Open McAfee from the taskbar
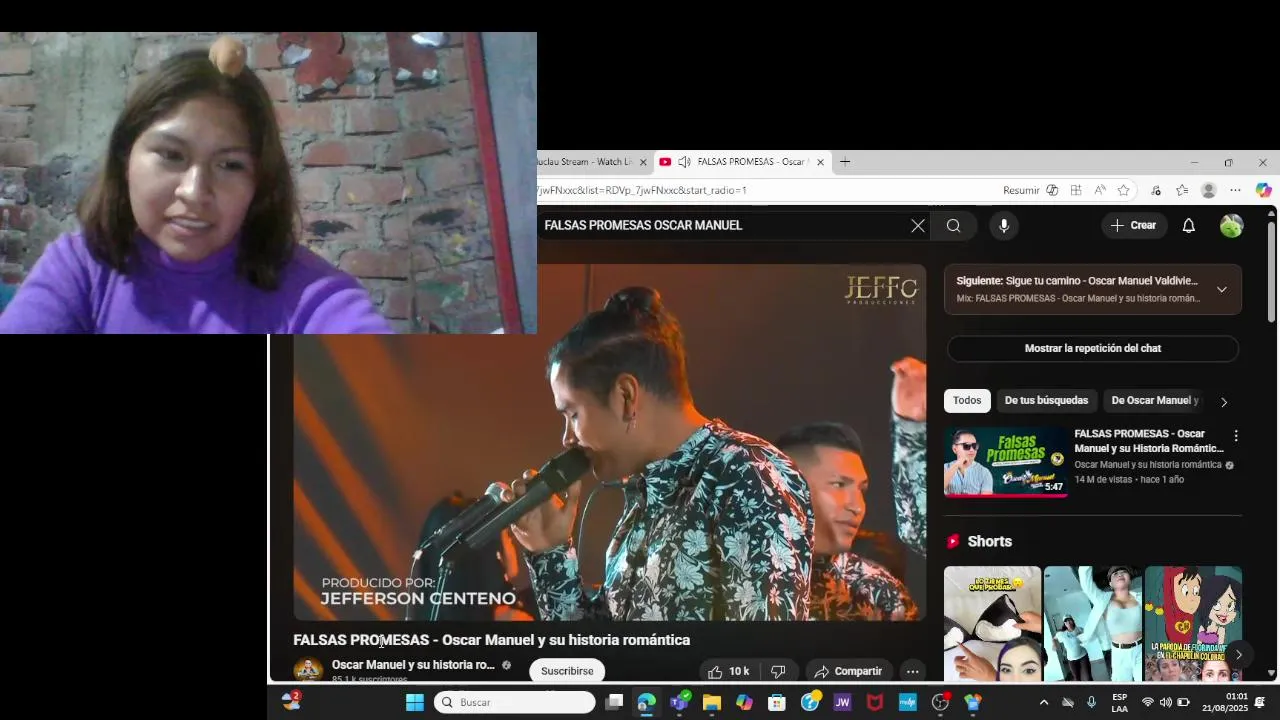This screenshot has height=720, width=1280. 875,702
